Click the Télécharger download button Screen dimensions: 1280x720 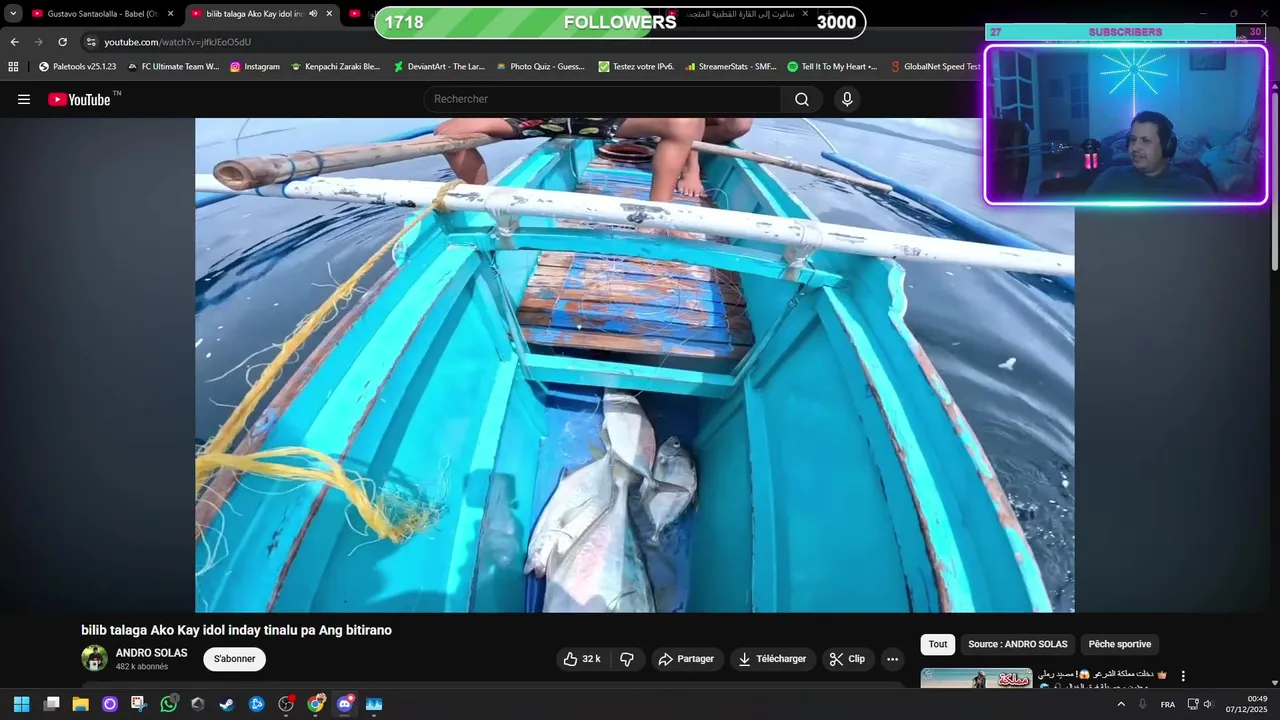click(772, 659)
